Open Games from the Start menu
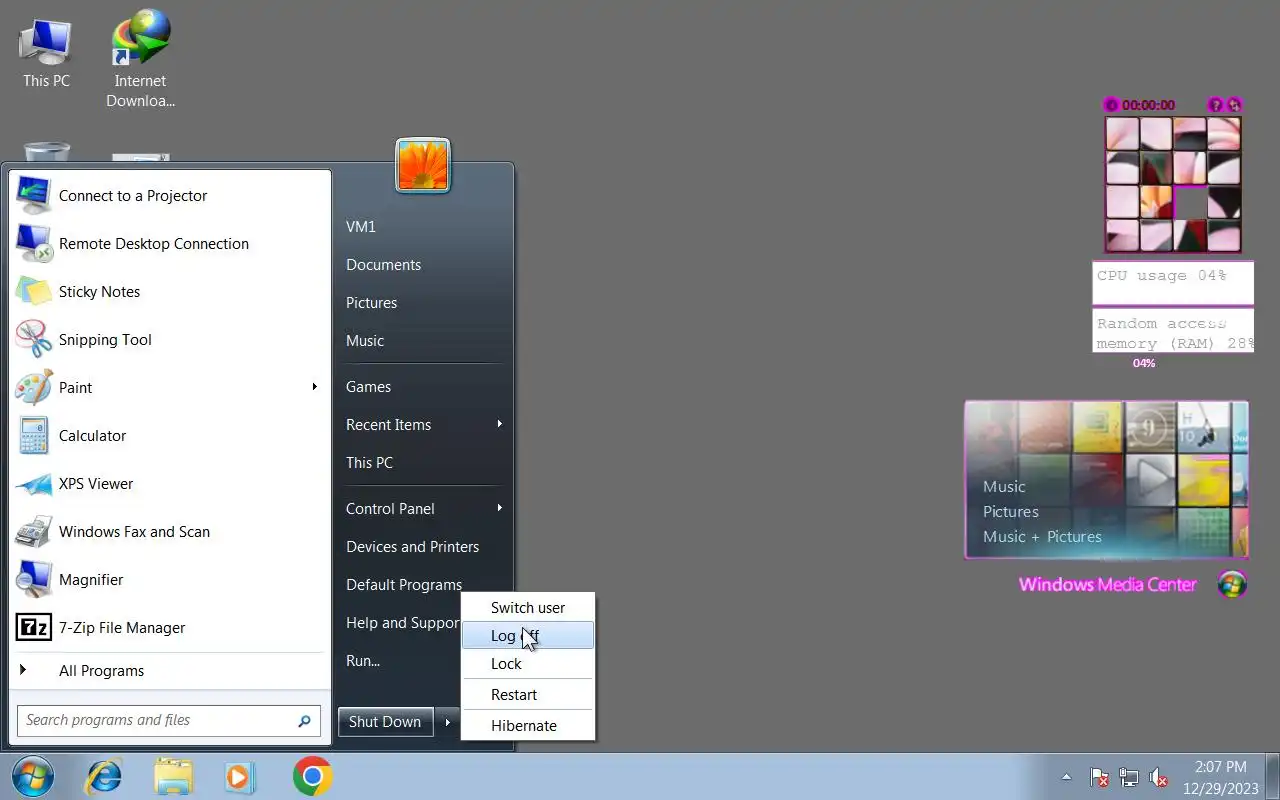Viewport: 1280px width, 800px height. click(369, 387)
